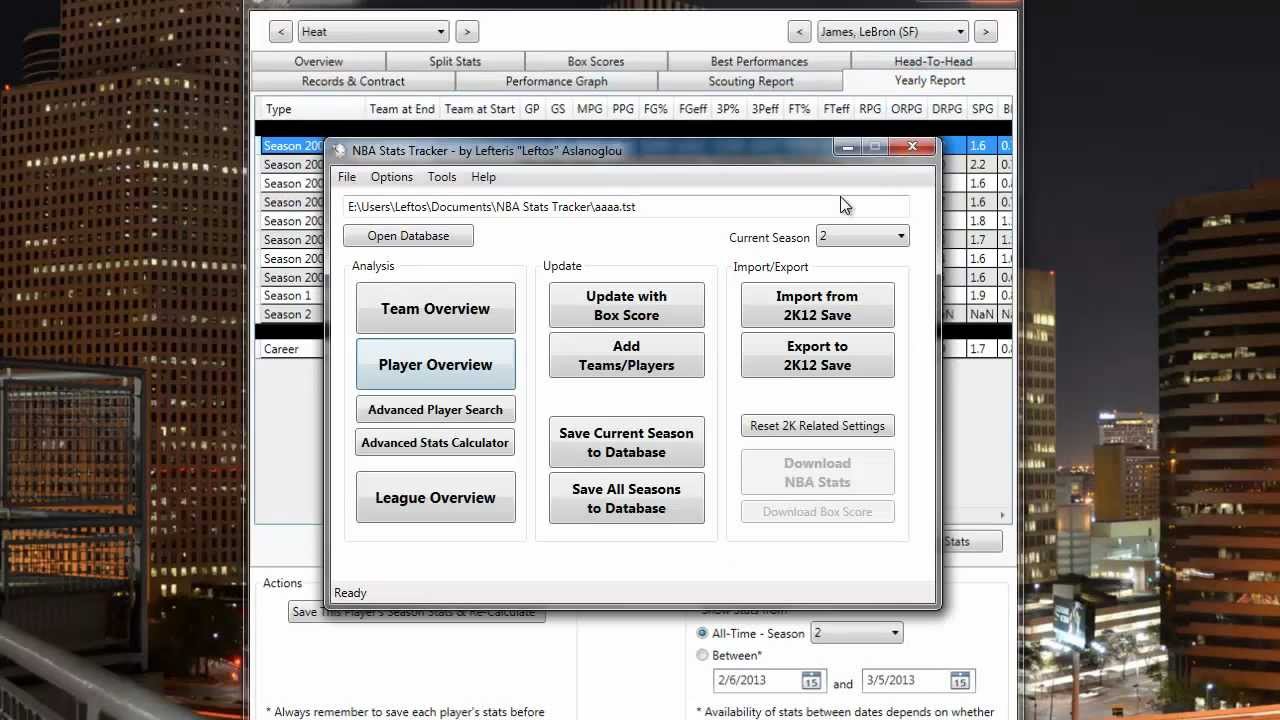Open Team Overview

point(436,308)
